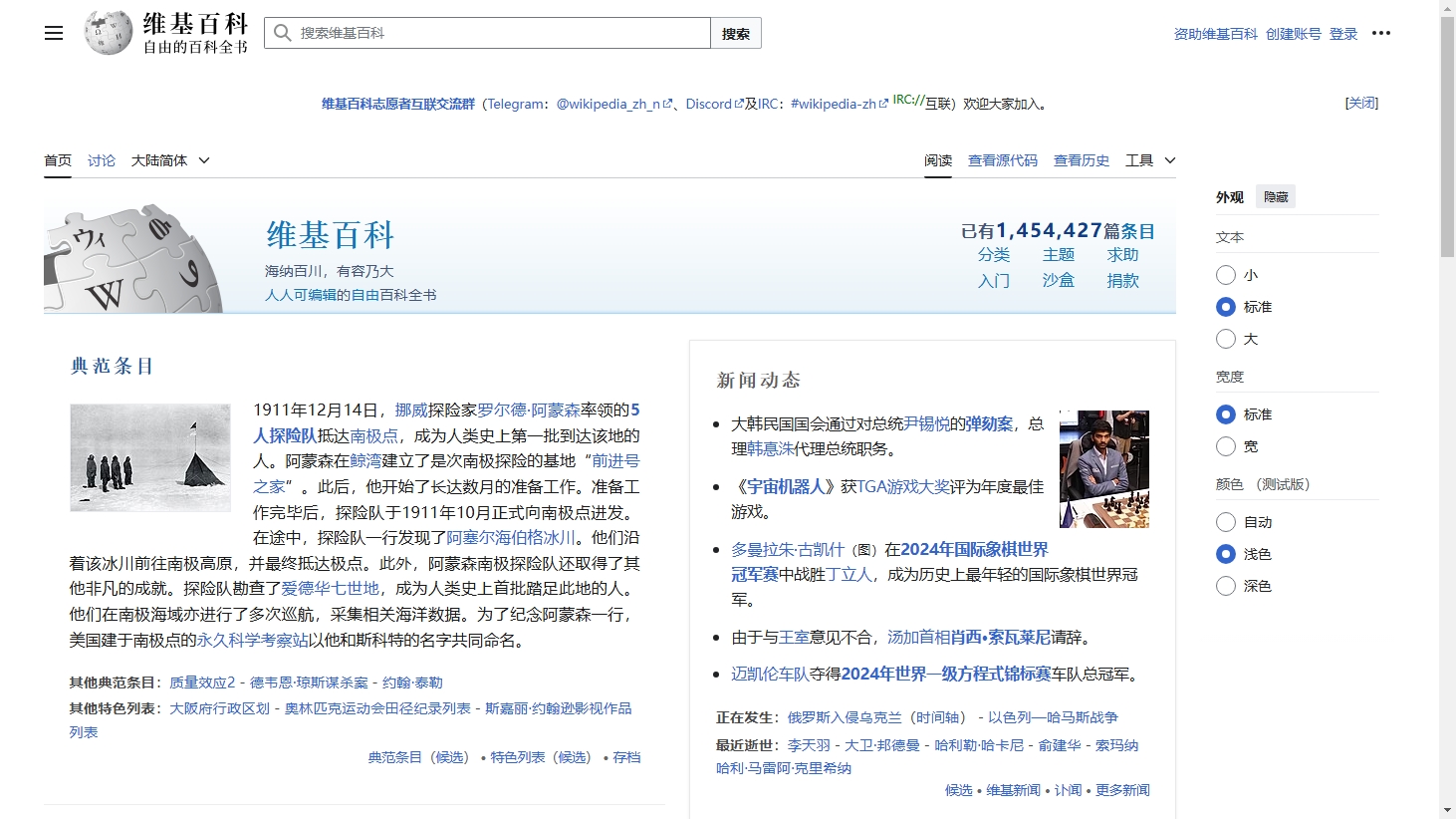Screen dimensions: 1456x819
Task: Open the 永久科学考察站 link
Action: tap(252, 641)
